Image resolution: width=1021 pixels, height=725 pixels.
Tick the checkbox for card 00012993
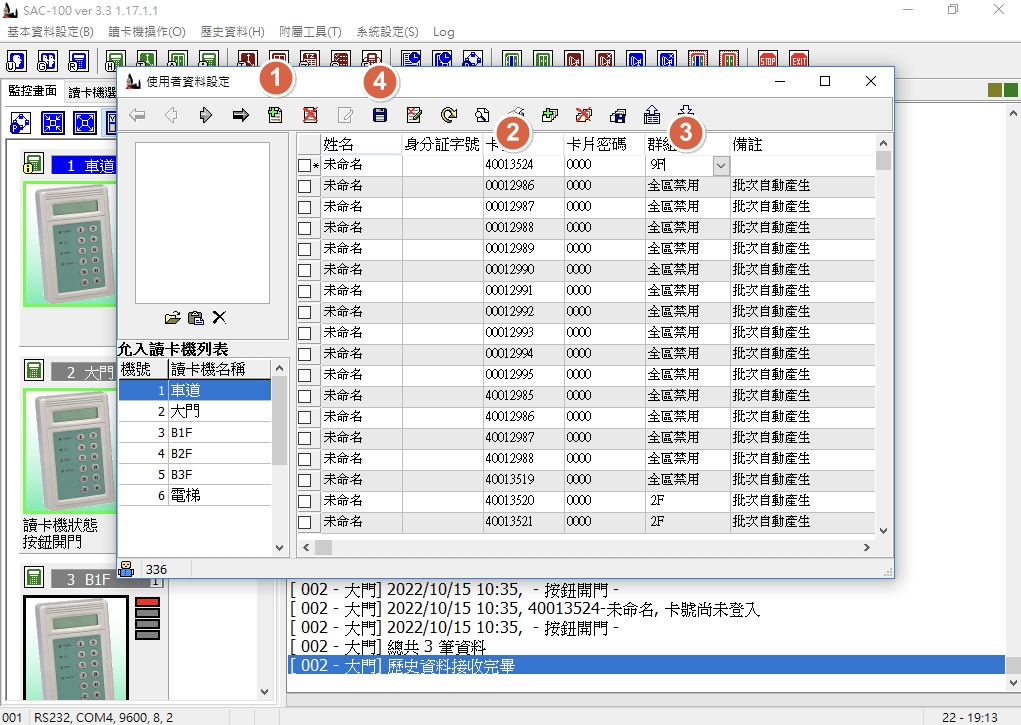coord(304,333)
